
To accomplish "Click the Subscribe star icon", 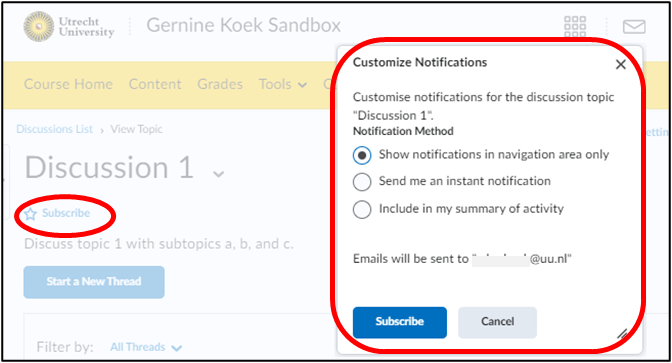I will pyautogui.click(x=30, y=213).
